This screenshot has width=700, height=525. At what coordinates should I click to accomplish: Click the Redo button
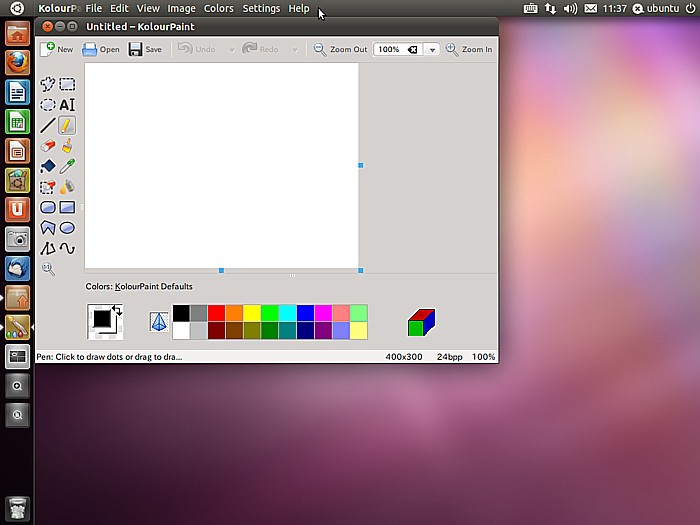click(x=260, y=49)
